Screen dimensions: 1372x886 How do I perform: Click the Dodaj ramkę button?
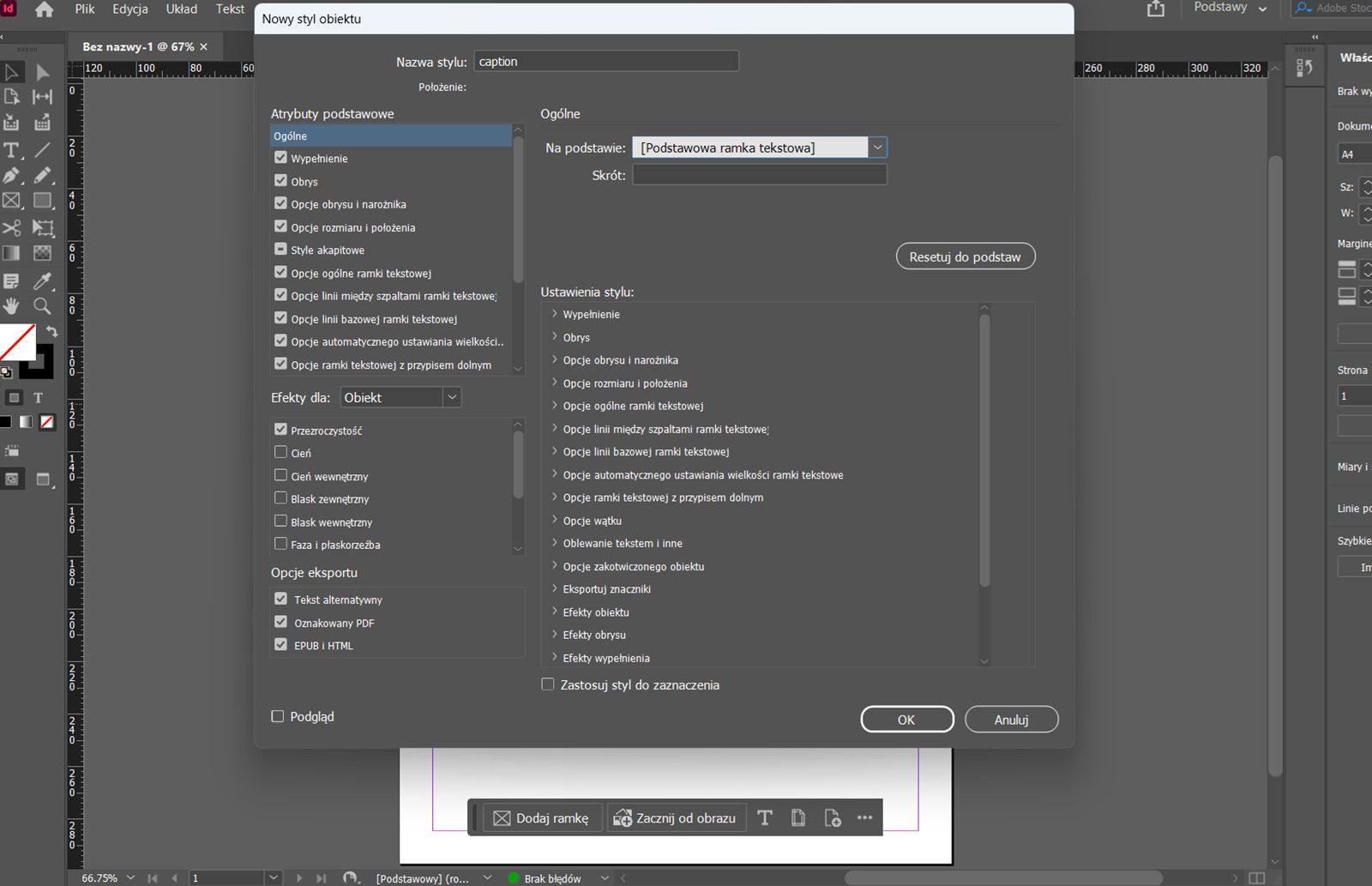543,818
